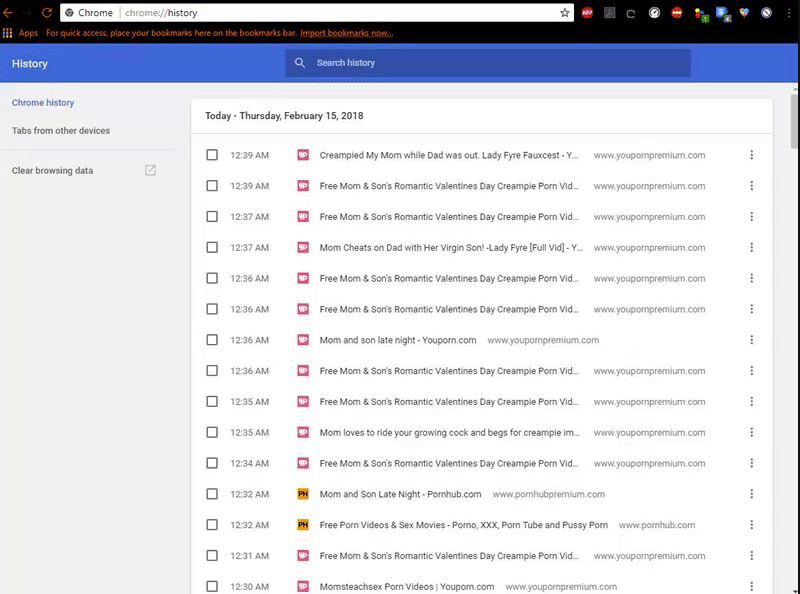The image size is (800, 594).
Task: Click the chrome://history address bar
Action: point(316,13)
